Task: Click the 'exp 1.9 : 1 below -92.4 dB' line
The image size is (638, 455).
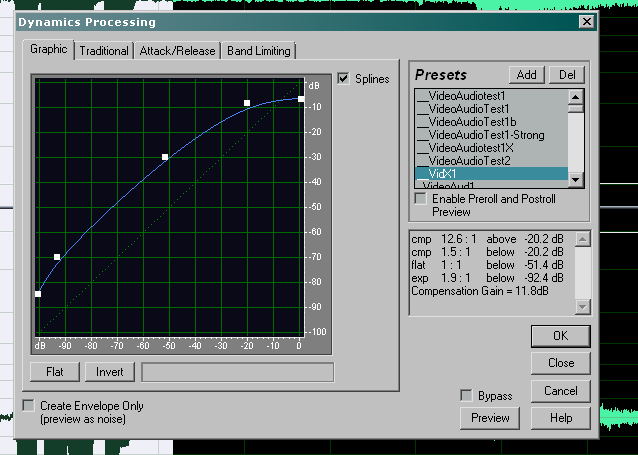Action: coord(487,278)
